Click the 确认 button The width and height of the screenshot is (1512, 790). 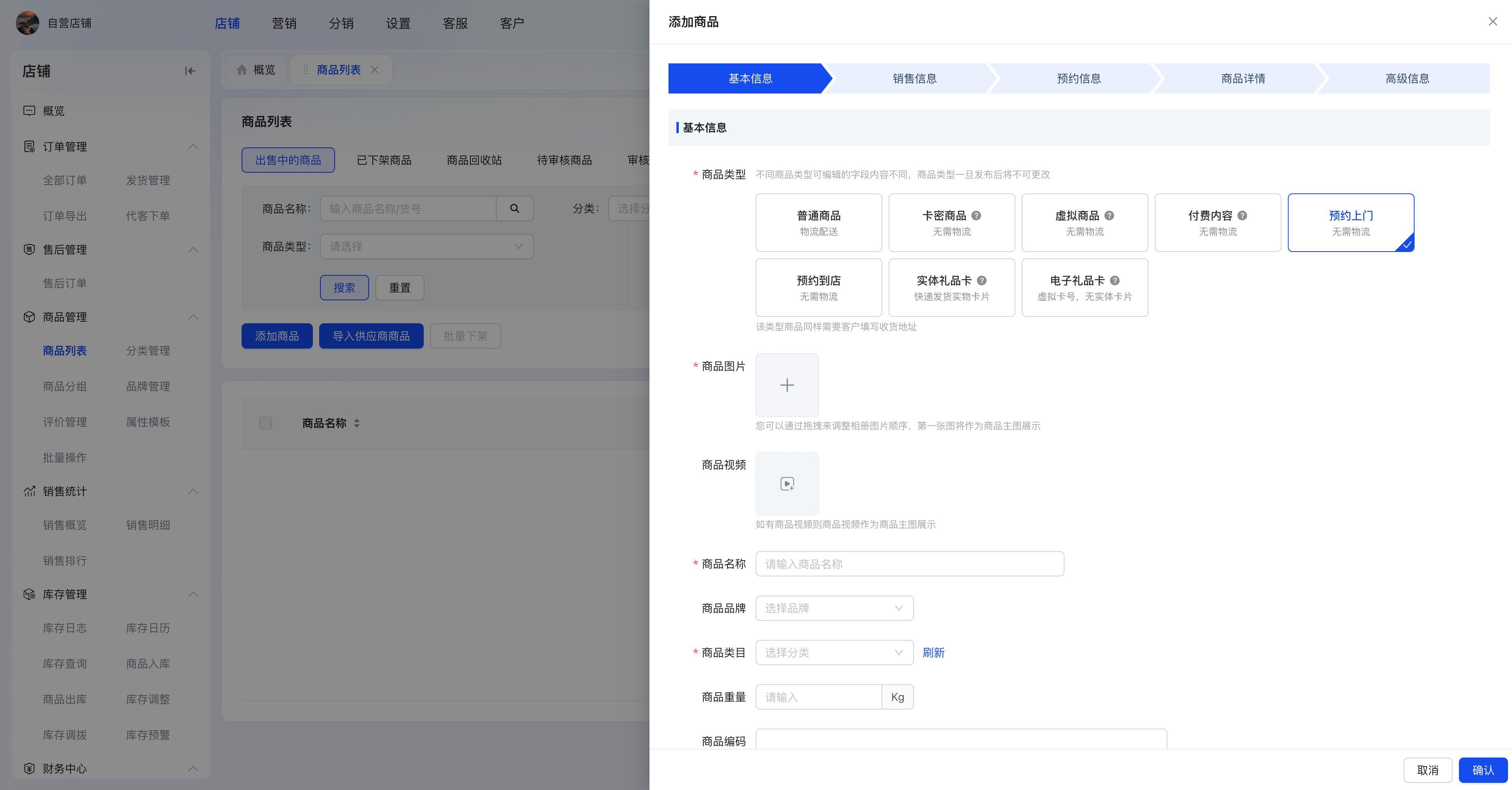(x=1483, y=770)
